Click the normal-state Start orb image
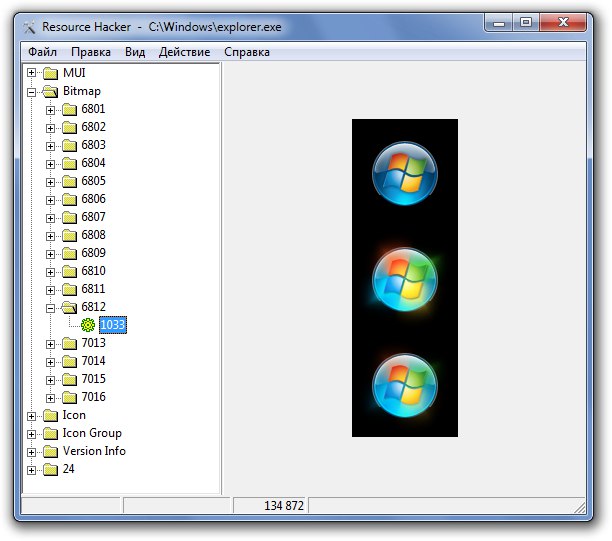 tap(405, 173)
